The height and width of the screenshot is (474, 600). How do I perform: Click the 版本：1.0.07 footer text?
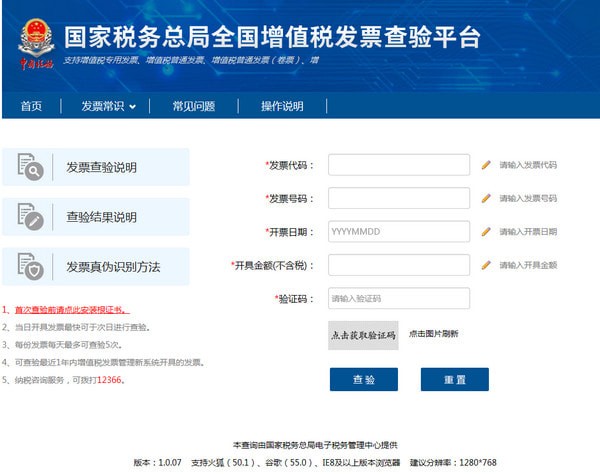click(157, 462)
